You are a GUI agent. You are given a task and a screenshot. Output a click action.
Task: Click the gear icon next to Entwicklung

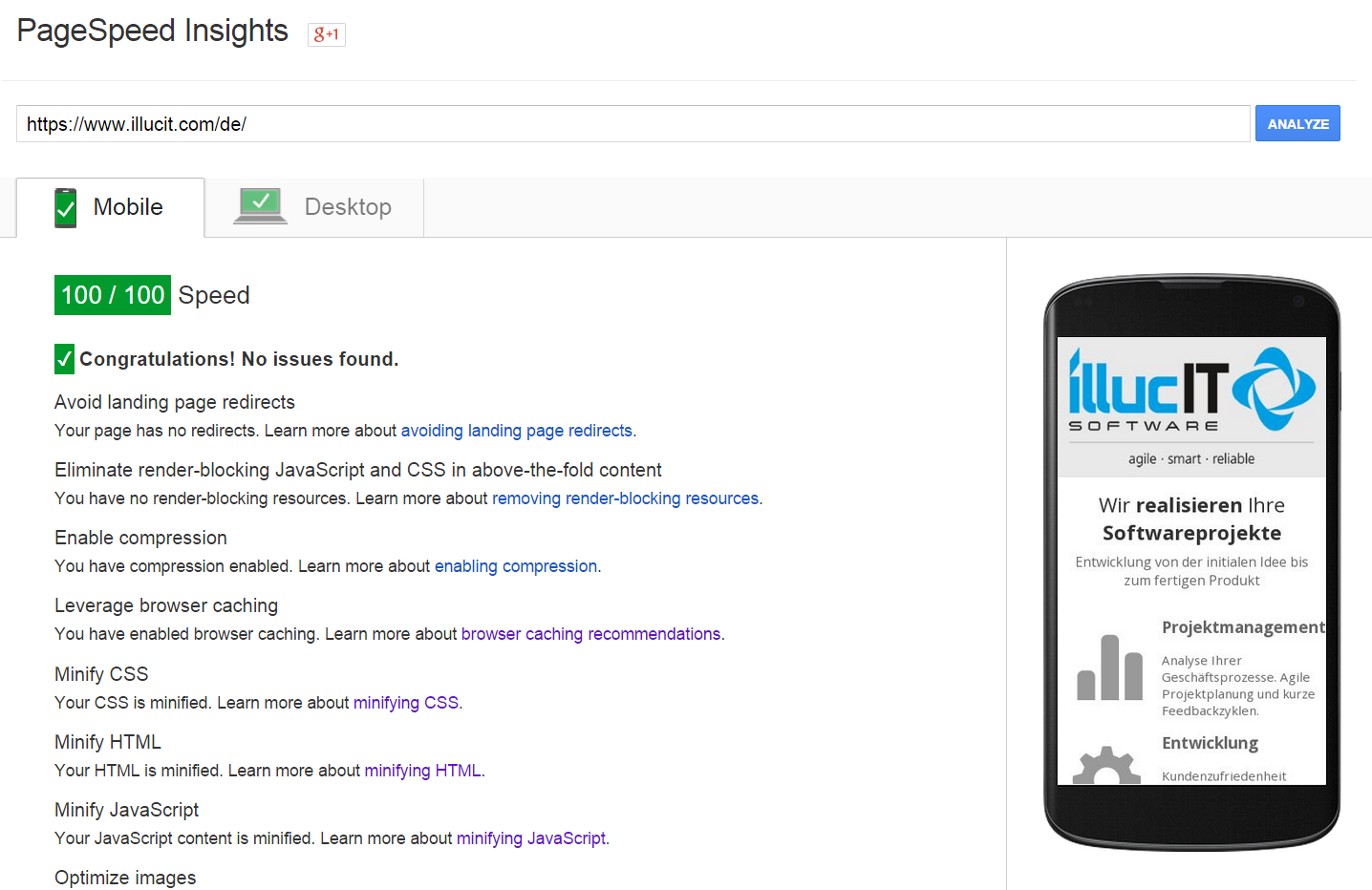(x=1106, y=765)
